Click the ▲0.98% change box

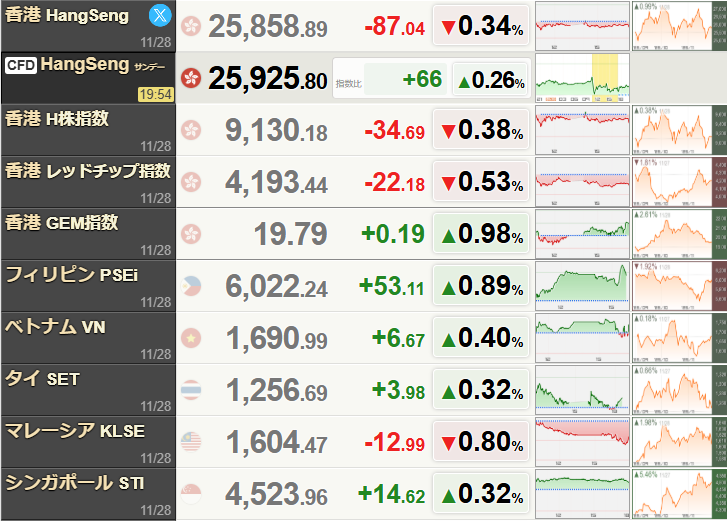pos(481,234)
